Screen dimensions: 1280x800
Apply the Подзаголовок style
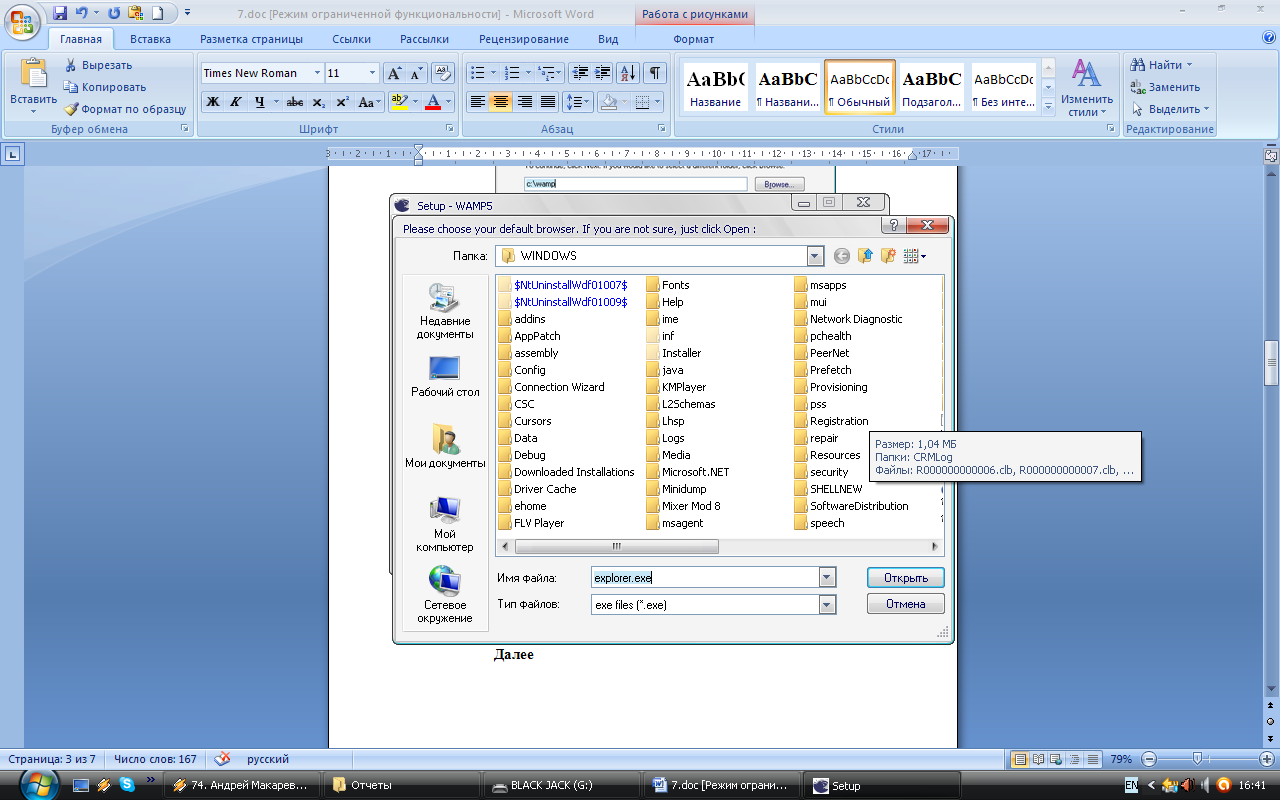coord(932,87)
